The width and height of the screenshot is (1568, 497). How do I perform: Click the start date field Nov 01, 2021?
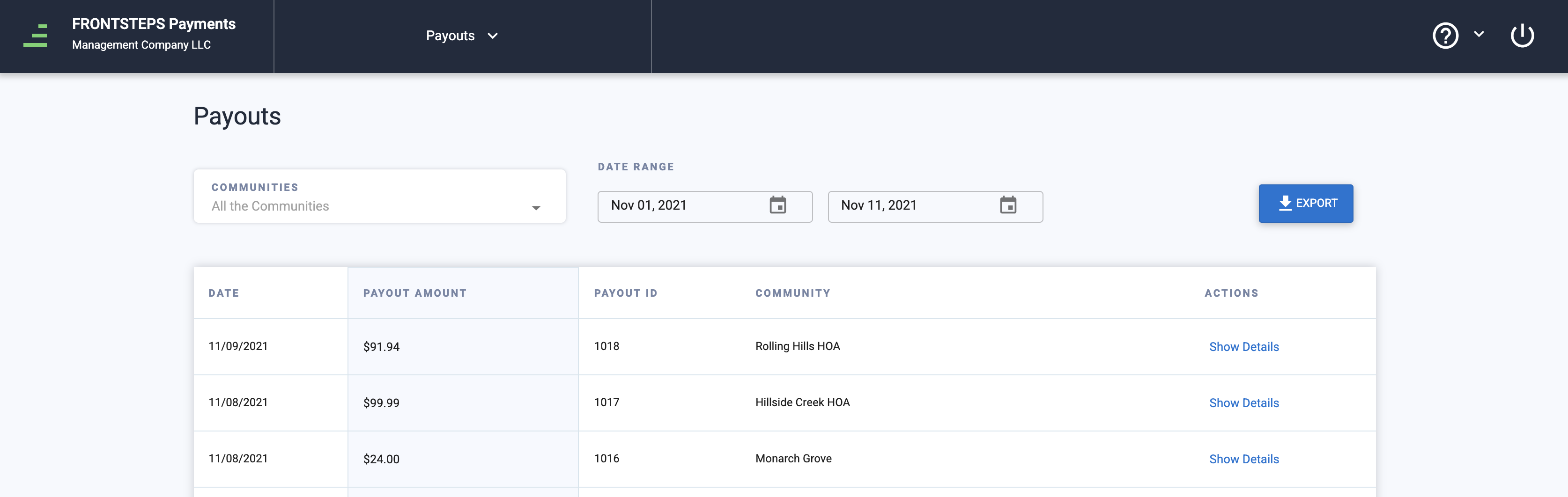tap(705, 206)
